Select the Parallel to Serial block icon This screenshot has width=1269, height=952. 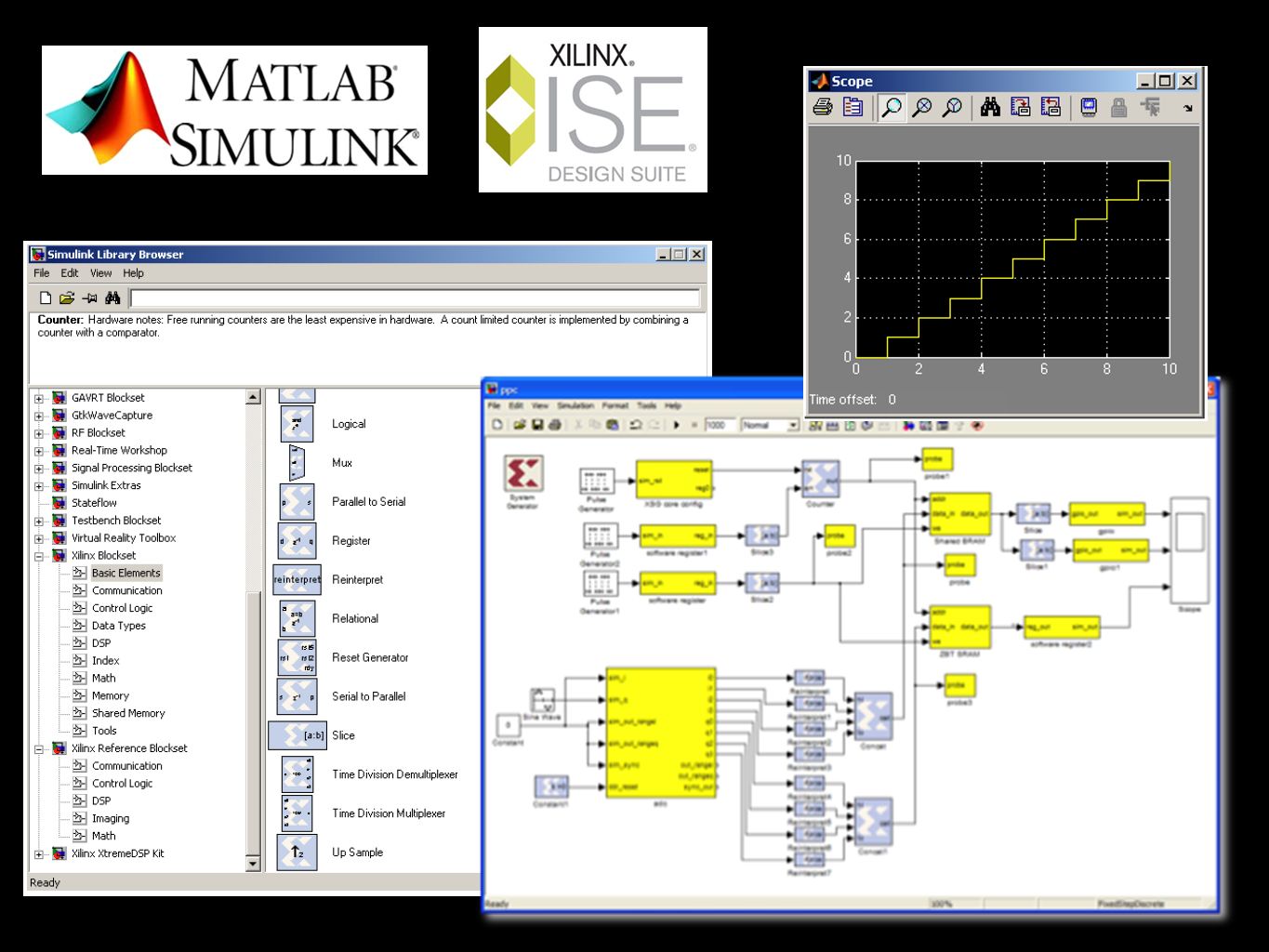(x=297, y=502)
